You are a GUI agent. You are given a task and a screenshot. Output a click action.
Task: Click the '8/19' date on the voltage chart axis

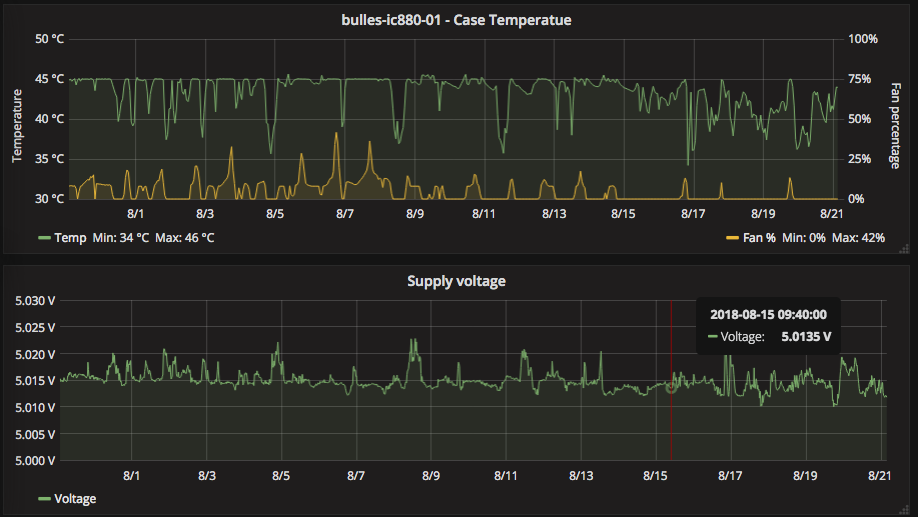coord(805,475)
